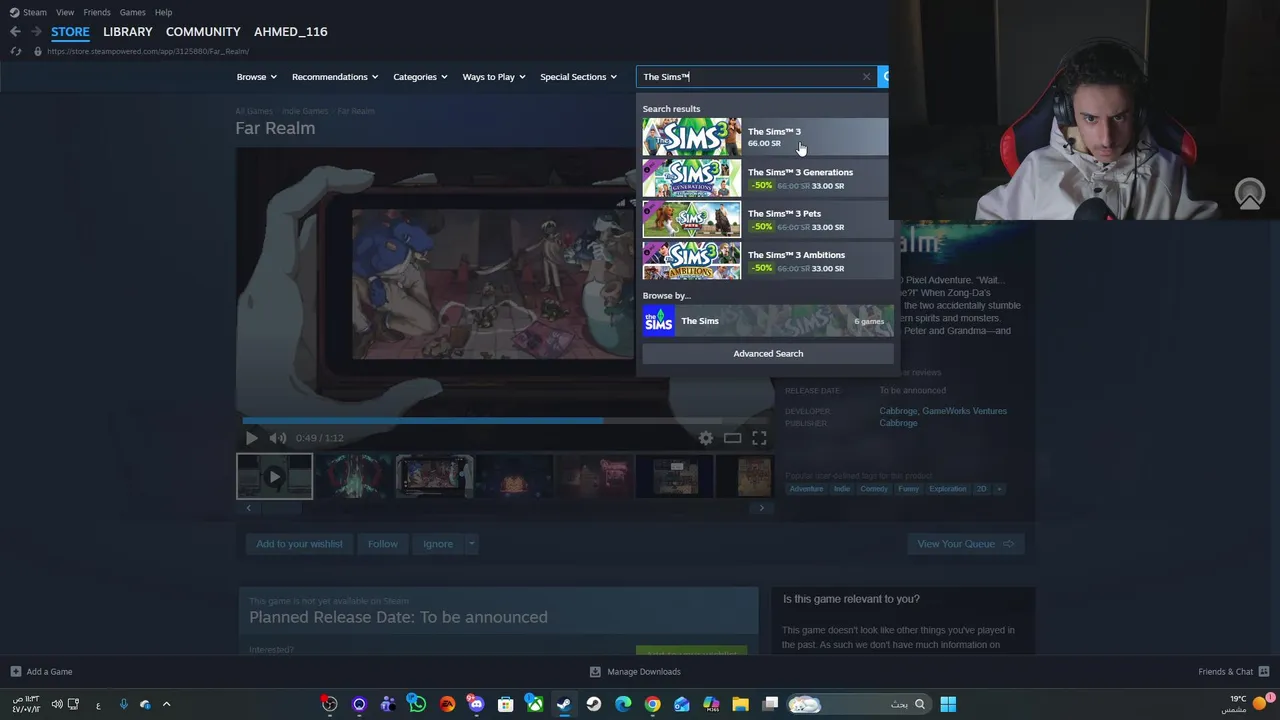1280x720 pixels.
Task: Open Manage Downloads at the bottom
Action: pos(635,672)
